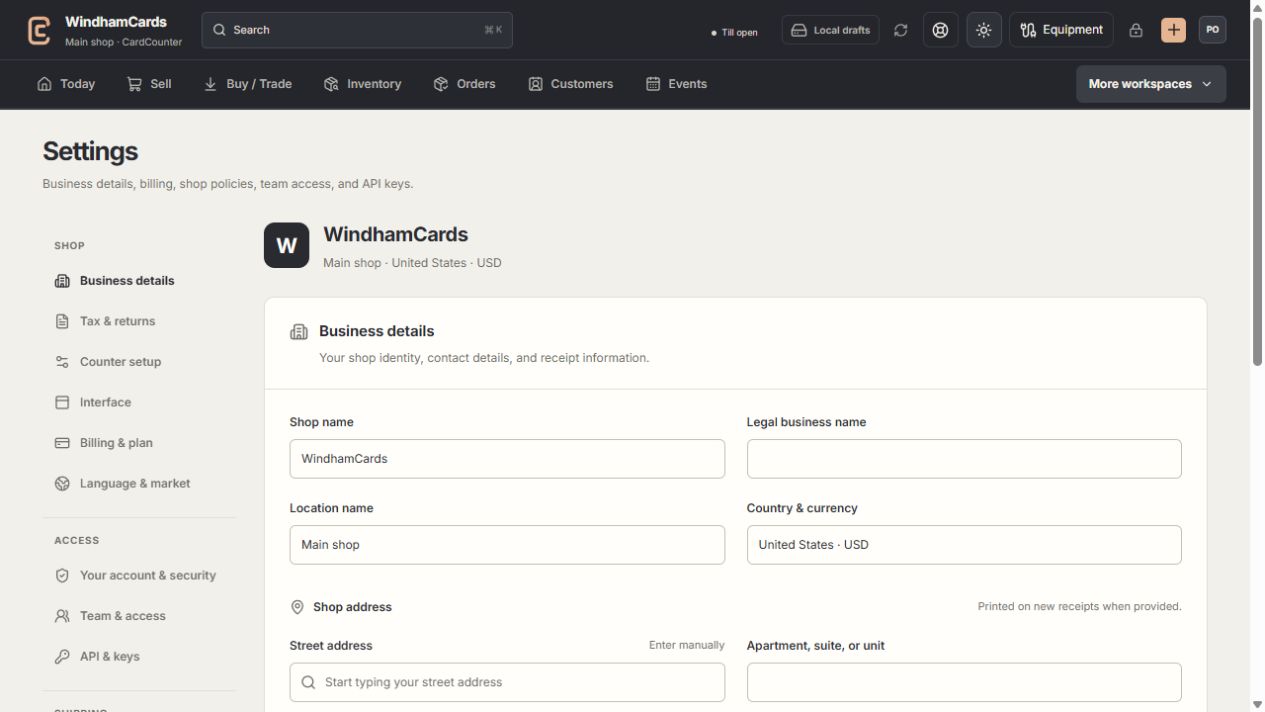
Task: Click the CardCounter logo icon
Action: tap(39, 30)
